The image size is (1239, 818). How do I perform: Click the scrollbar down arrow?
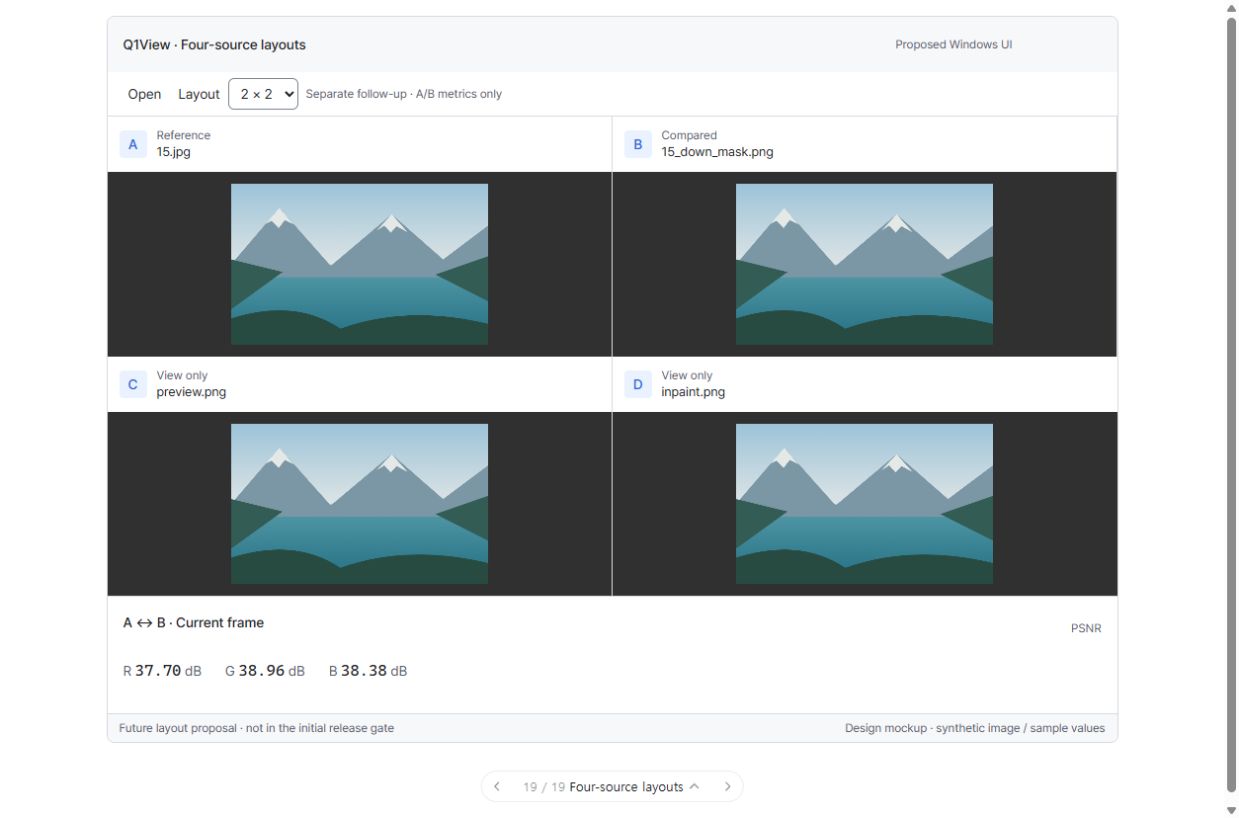click(x=1231, y=810)
